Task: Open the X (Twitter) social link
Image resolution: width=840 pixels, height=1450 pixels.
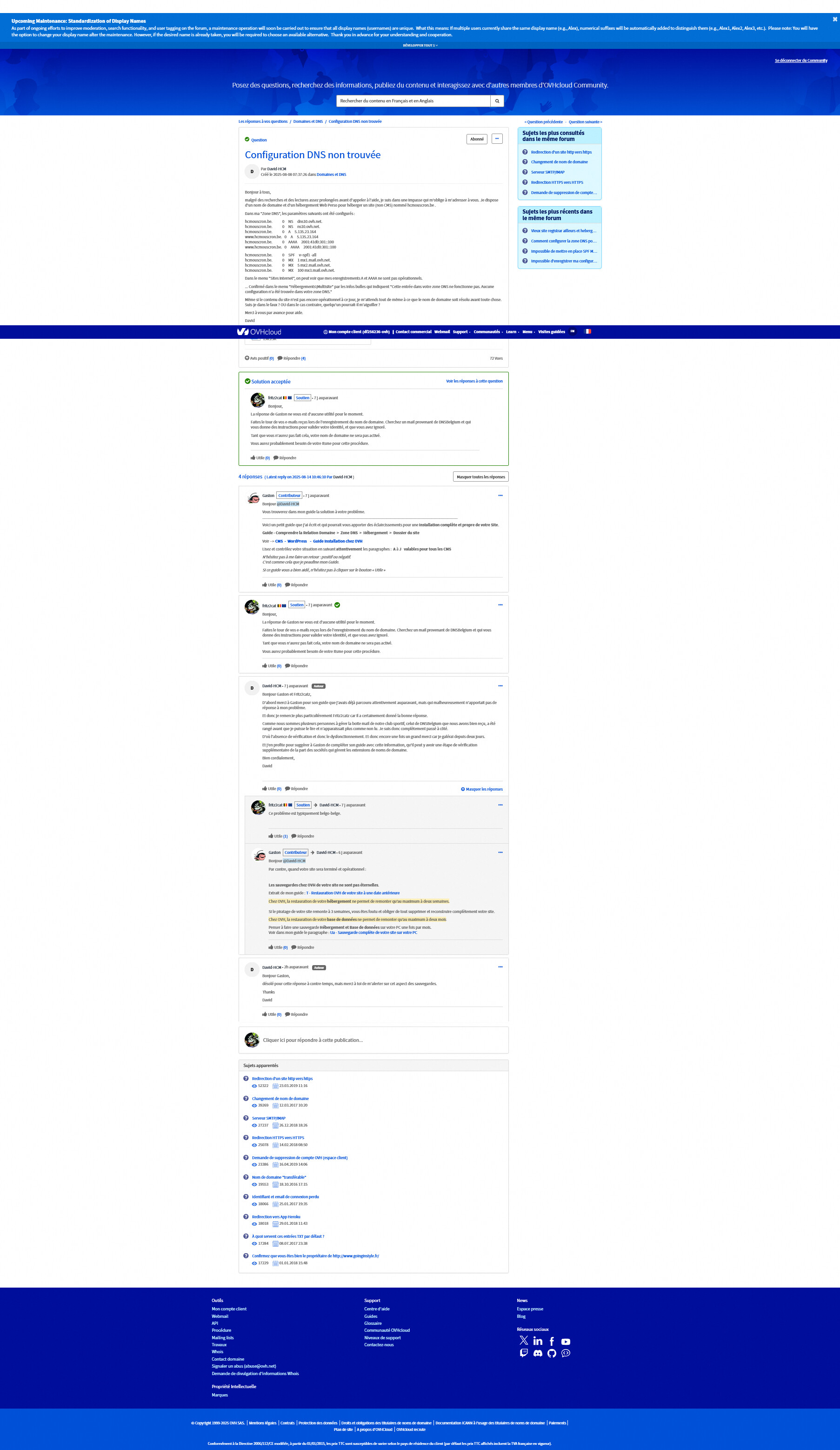Action: 524,1341
